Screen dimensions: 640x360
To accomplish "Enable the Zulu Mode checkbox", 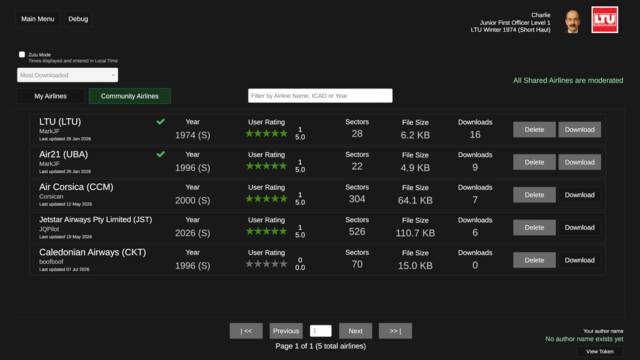I will pos(22,54).
